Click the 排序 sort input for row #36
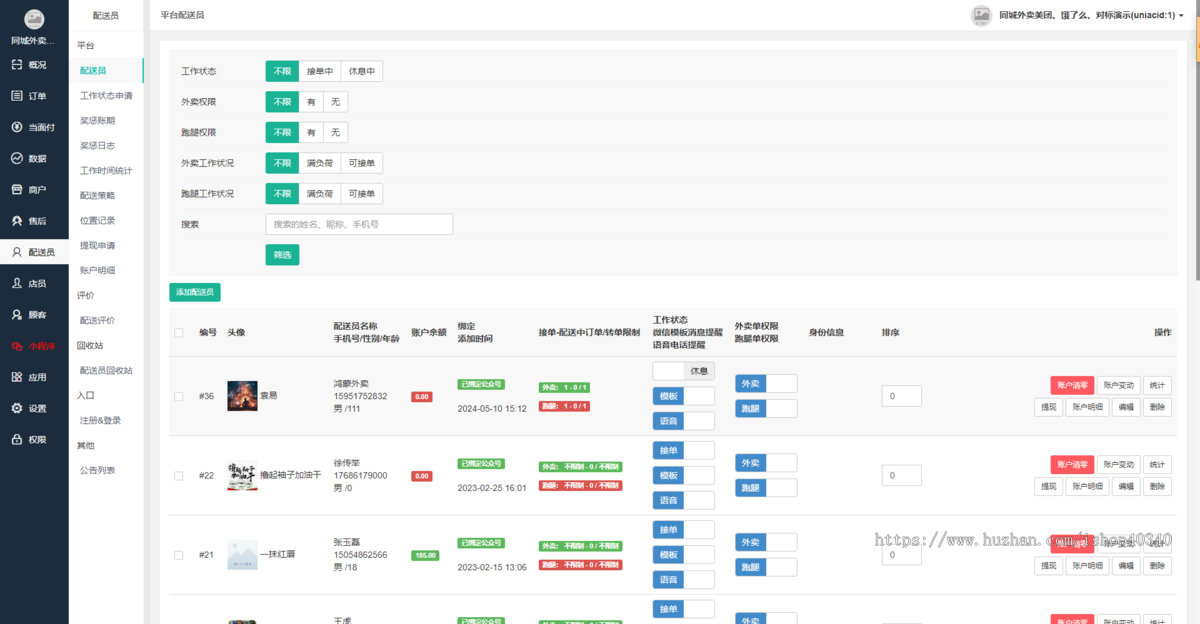Screen dimensions: 1200x624 (901, 397)
